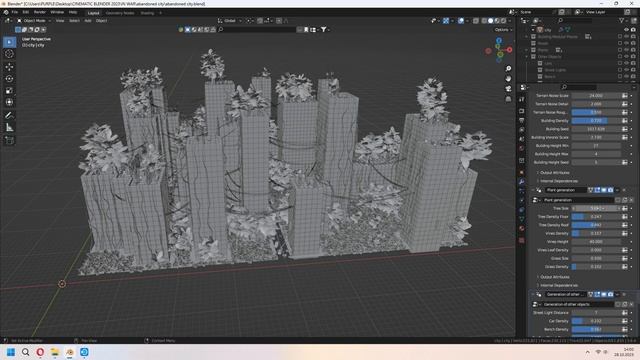Open the viewport View menu

point(60,20)
